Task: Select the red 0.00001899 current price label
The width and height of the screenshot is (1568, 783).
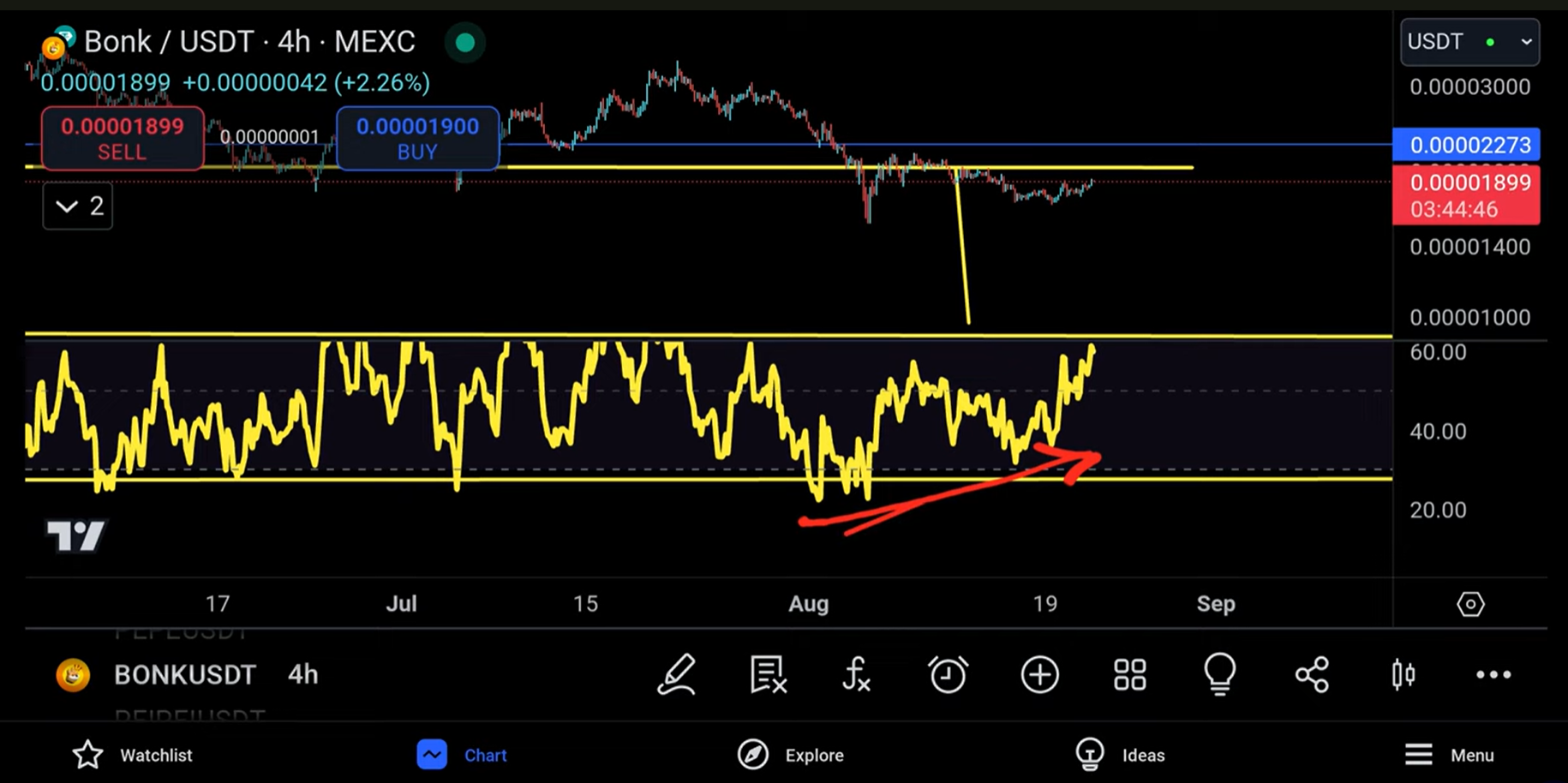Action: click(1467, 195)
